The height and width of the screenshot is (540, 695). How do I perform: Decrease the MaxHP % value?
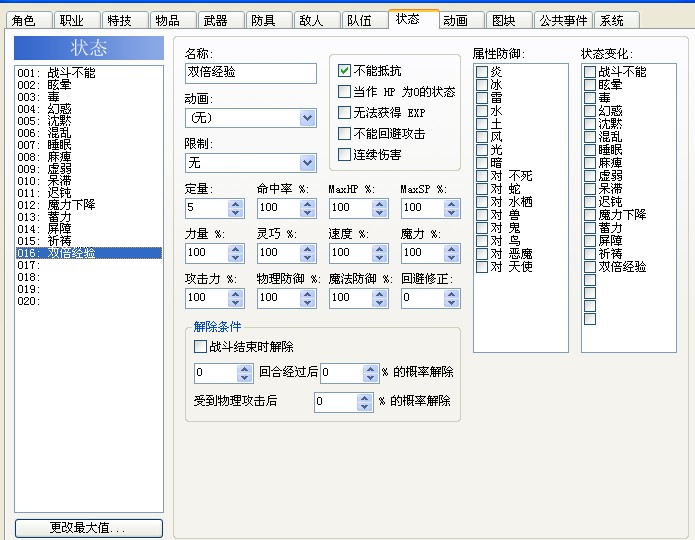tap(379, 212)
